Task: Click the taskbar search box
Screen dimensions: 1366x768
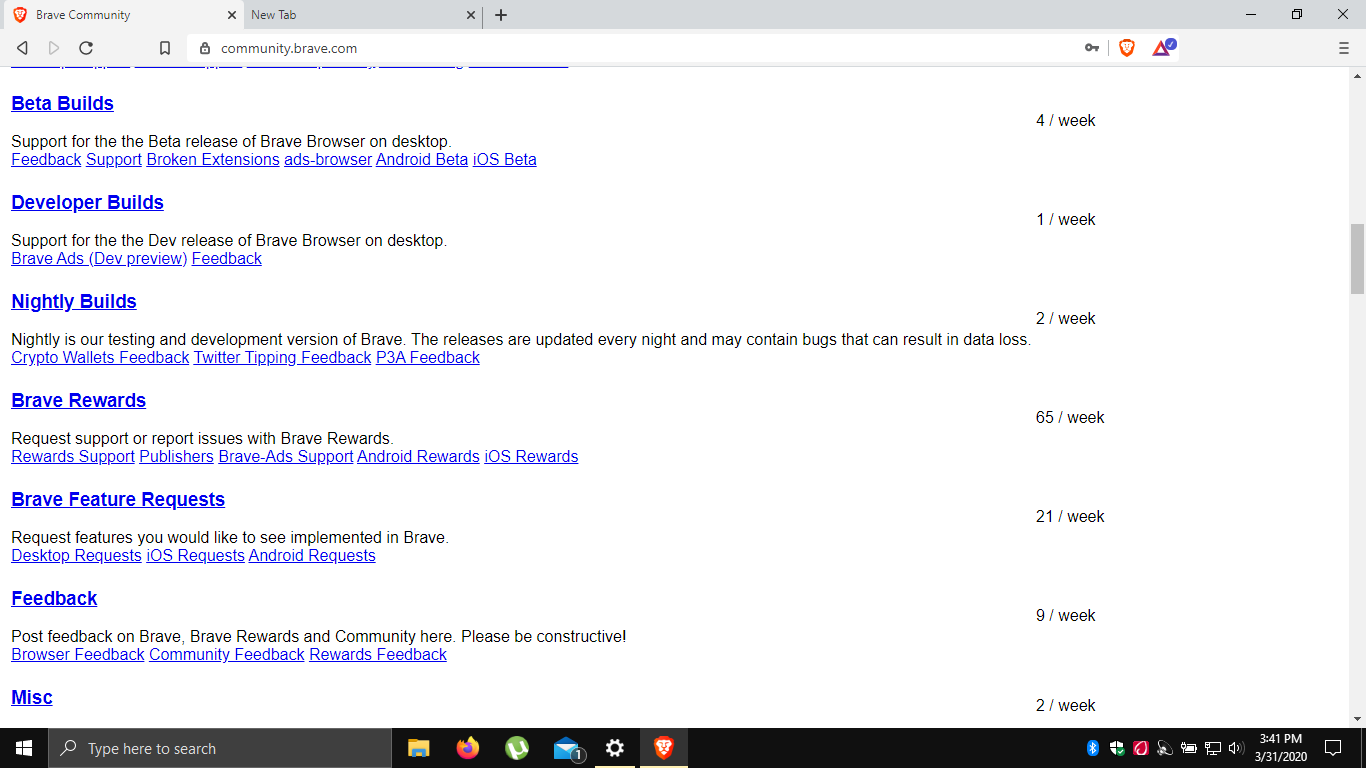Action: pos(220,748)
